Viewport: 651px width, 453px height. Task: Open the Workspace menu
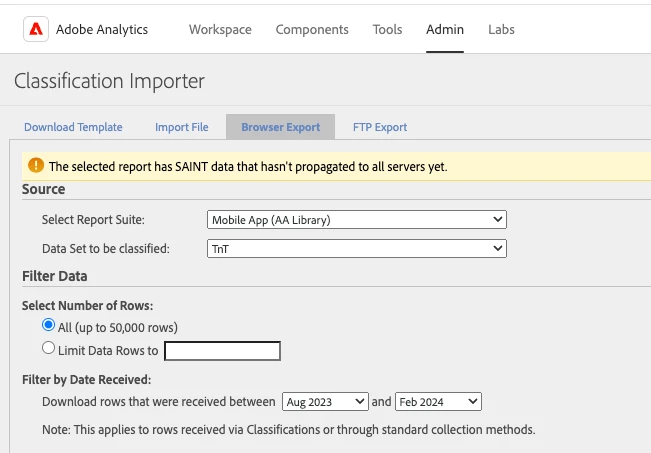coord(220,29)
